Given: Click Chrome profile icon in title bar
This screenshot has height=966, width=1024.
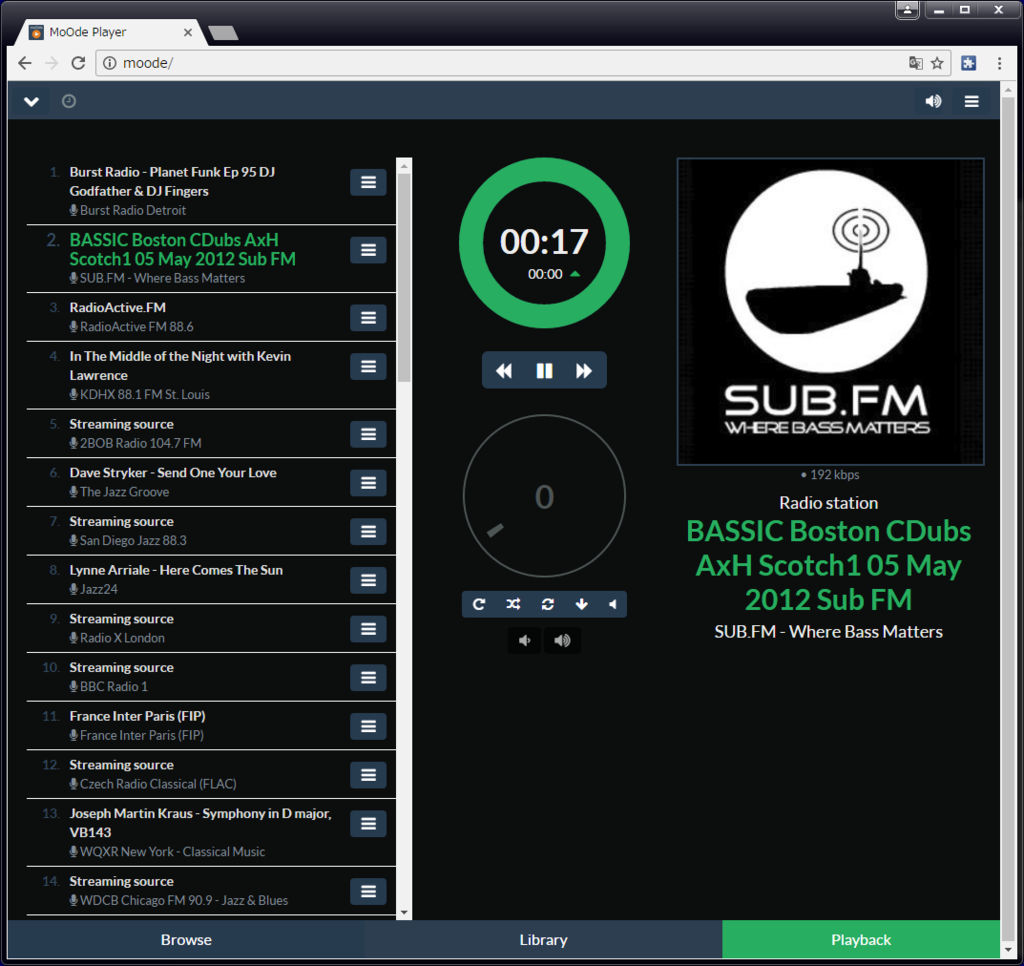Looking at the screenshot, I should pyautogui.click(x=907, y=10).
